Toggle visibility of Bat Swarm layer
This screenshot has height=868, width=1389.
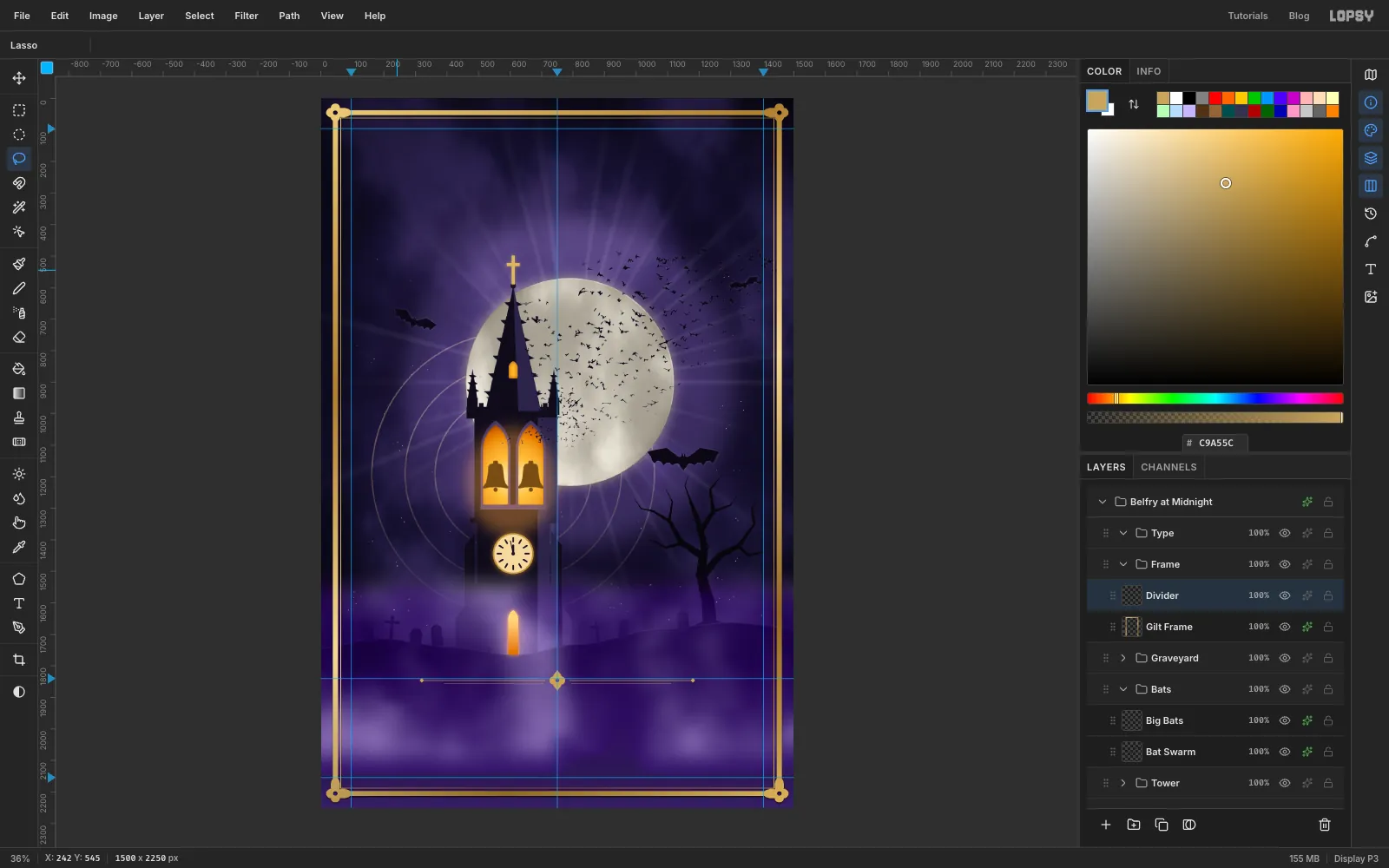(1285, 752)
